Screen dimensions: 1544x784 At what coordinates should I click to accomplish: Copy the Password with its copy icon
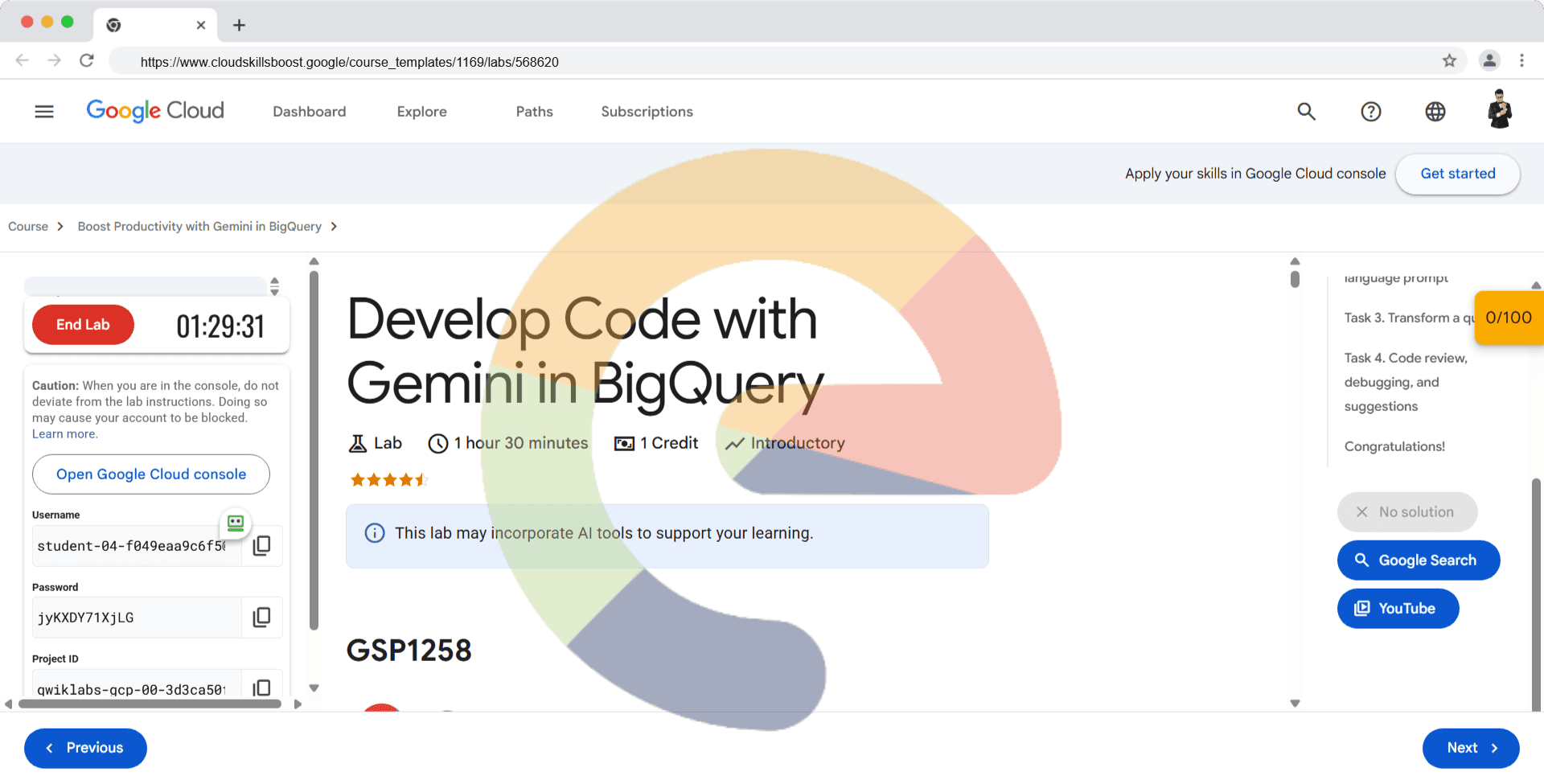point(261,618)
